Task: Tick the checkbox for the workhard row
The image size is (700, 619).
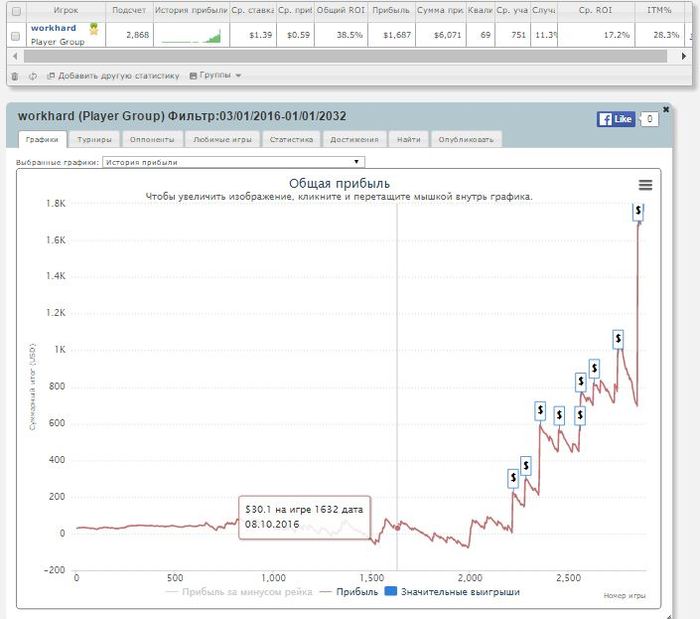Action: (x=15, y=36)
